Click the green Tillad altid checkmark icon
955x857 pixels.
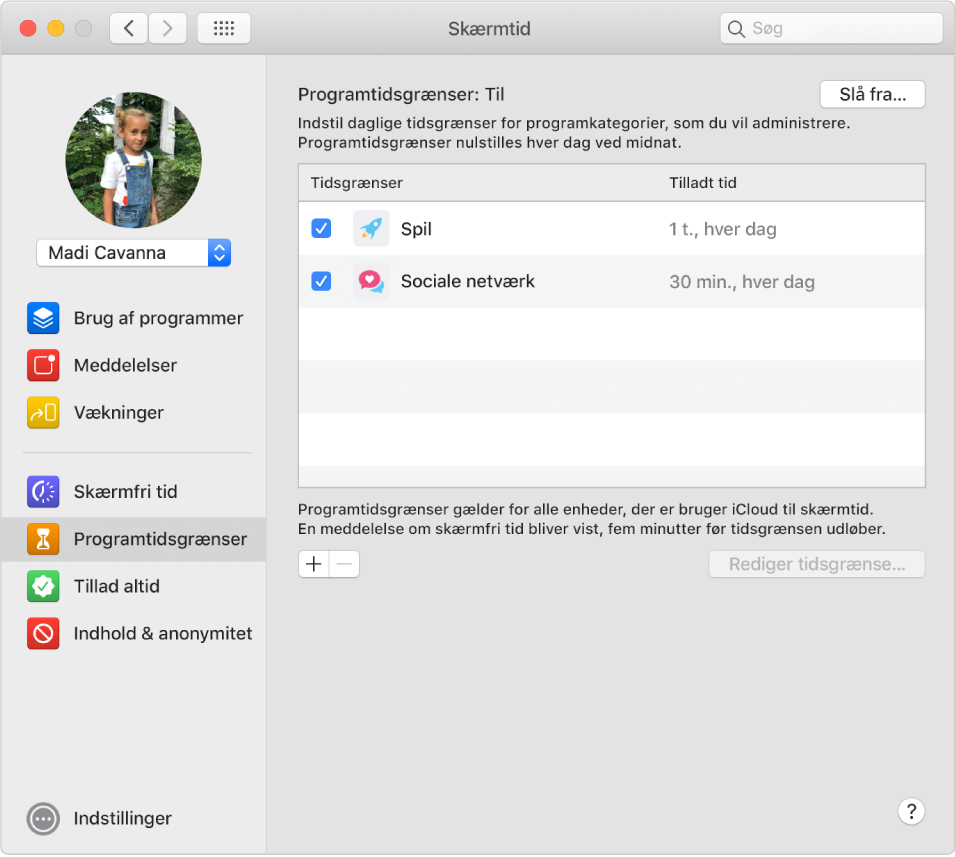click(43, 587)
